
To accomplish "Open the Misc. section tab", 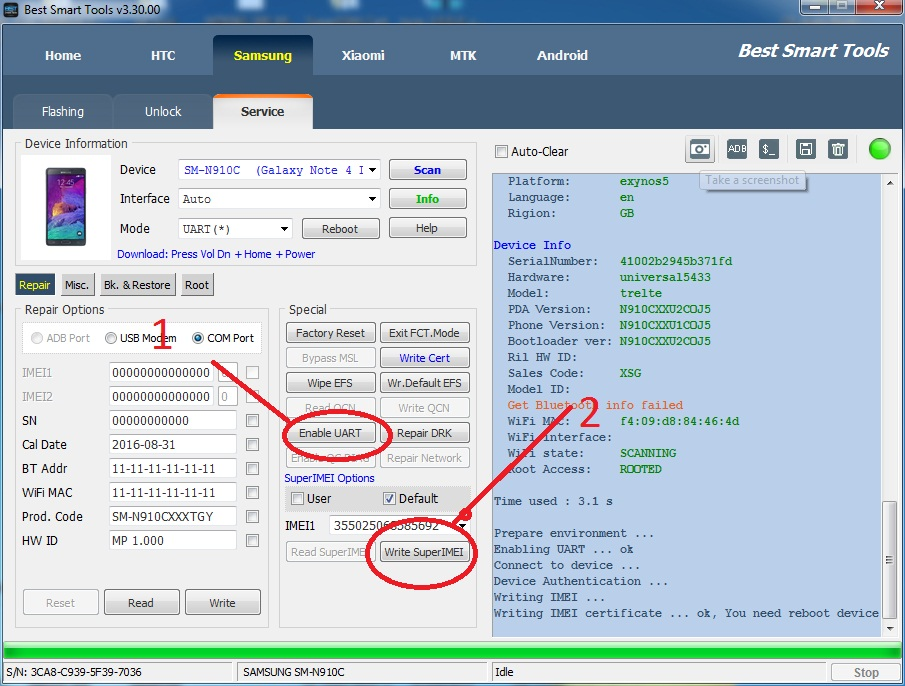I will tap(77, 285).
